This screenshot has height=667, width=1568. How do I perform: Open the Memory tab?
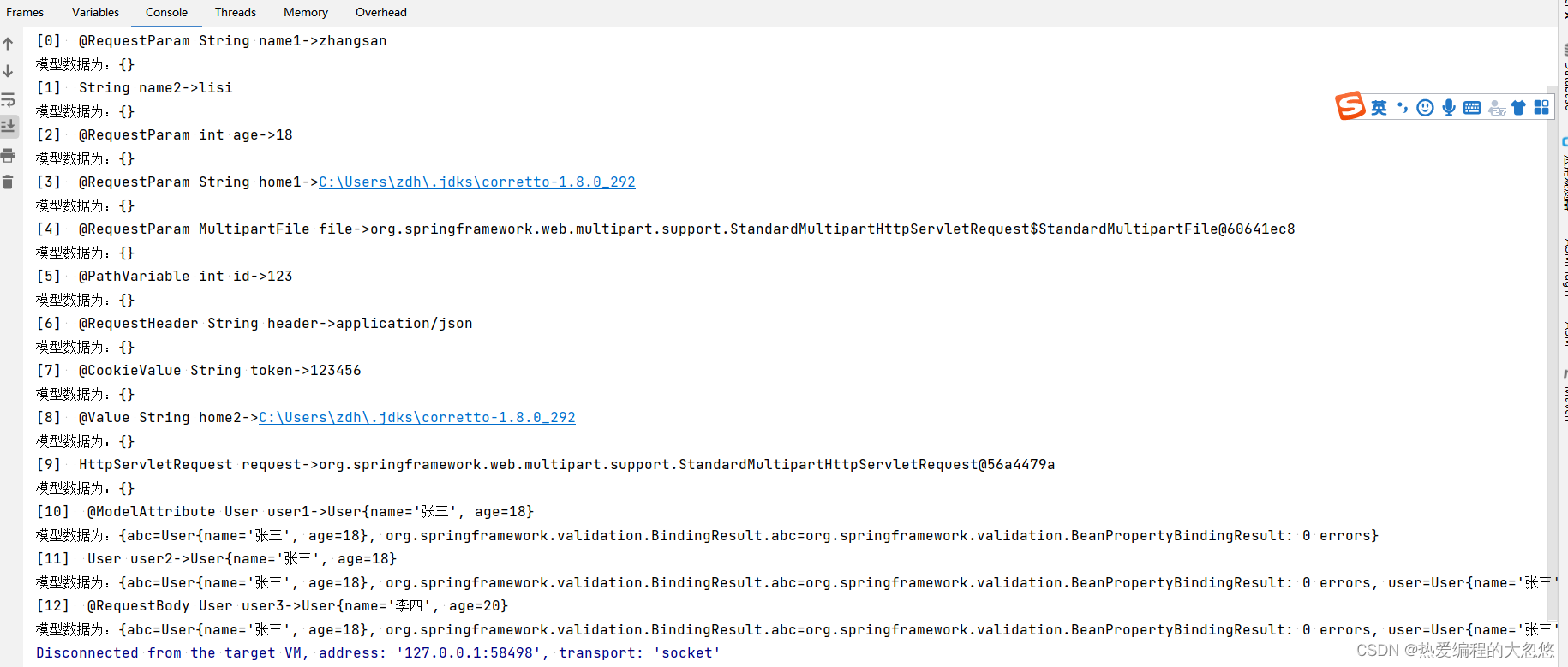tap(306, 12)
